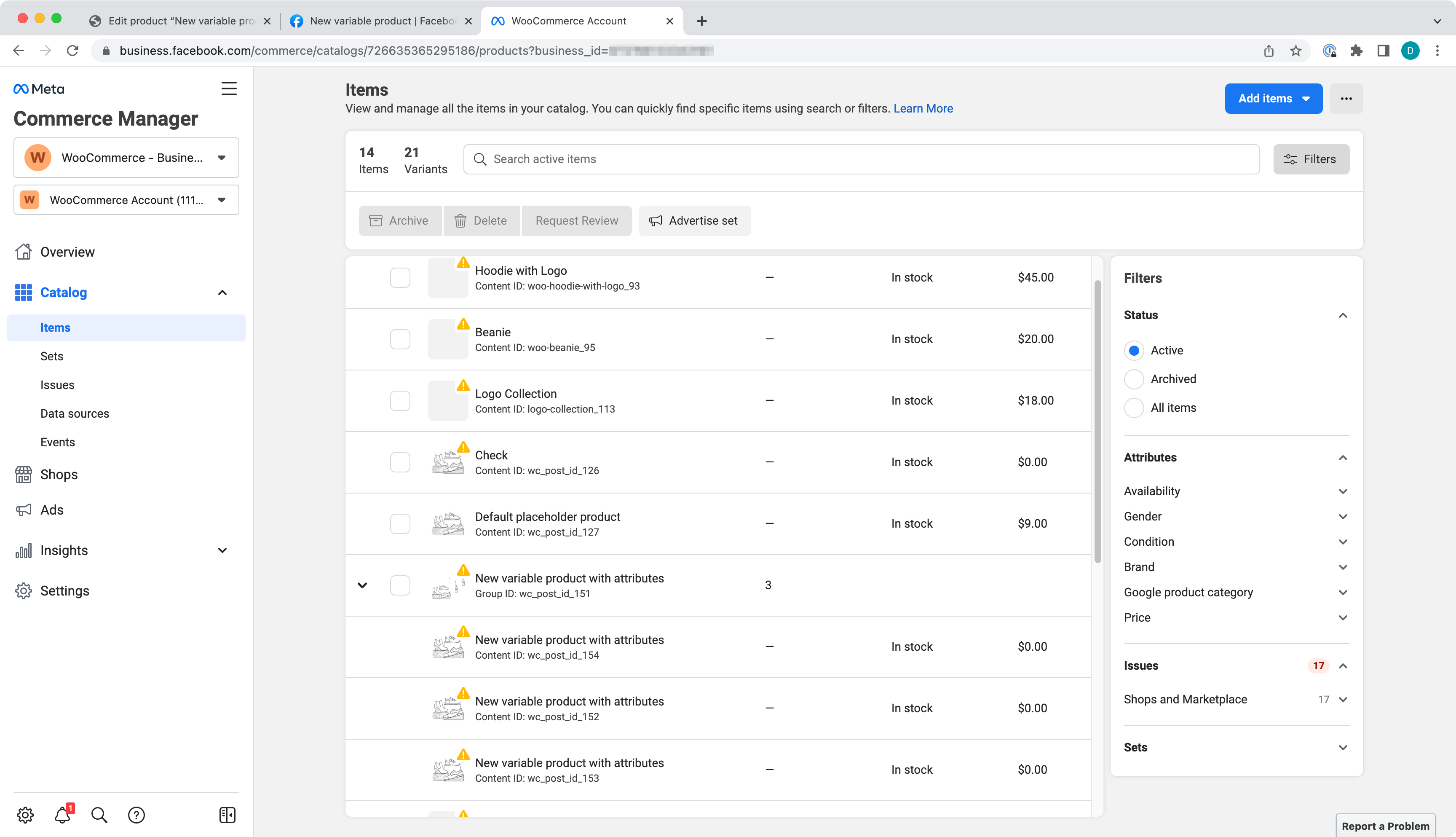The image size is (1456, 837).
Task: Select the Archived status radio button
Action: point(1134,379)
